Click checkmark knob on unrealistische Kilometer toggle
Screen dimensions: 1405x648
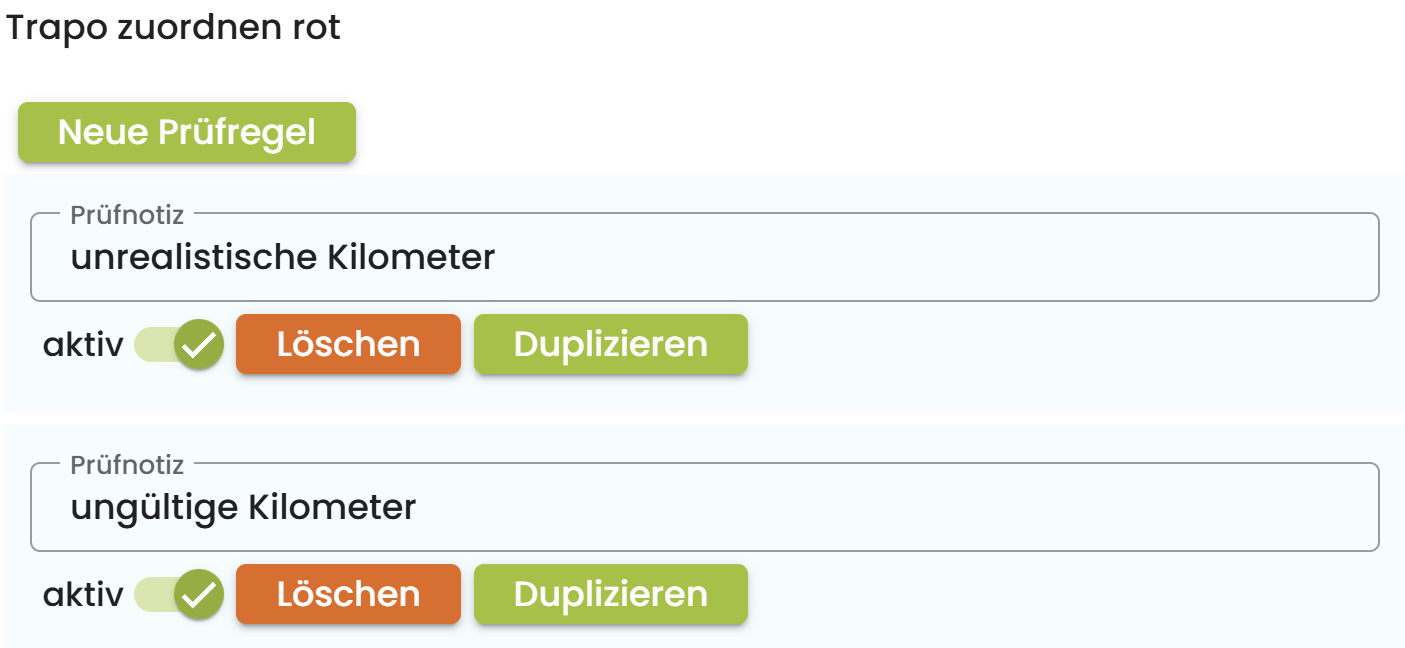coord(199,345)
